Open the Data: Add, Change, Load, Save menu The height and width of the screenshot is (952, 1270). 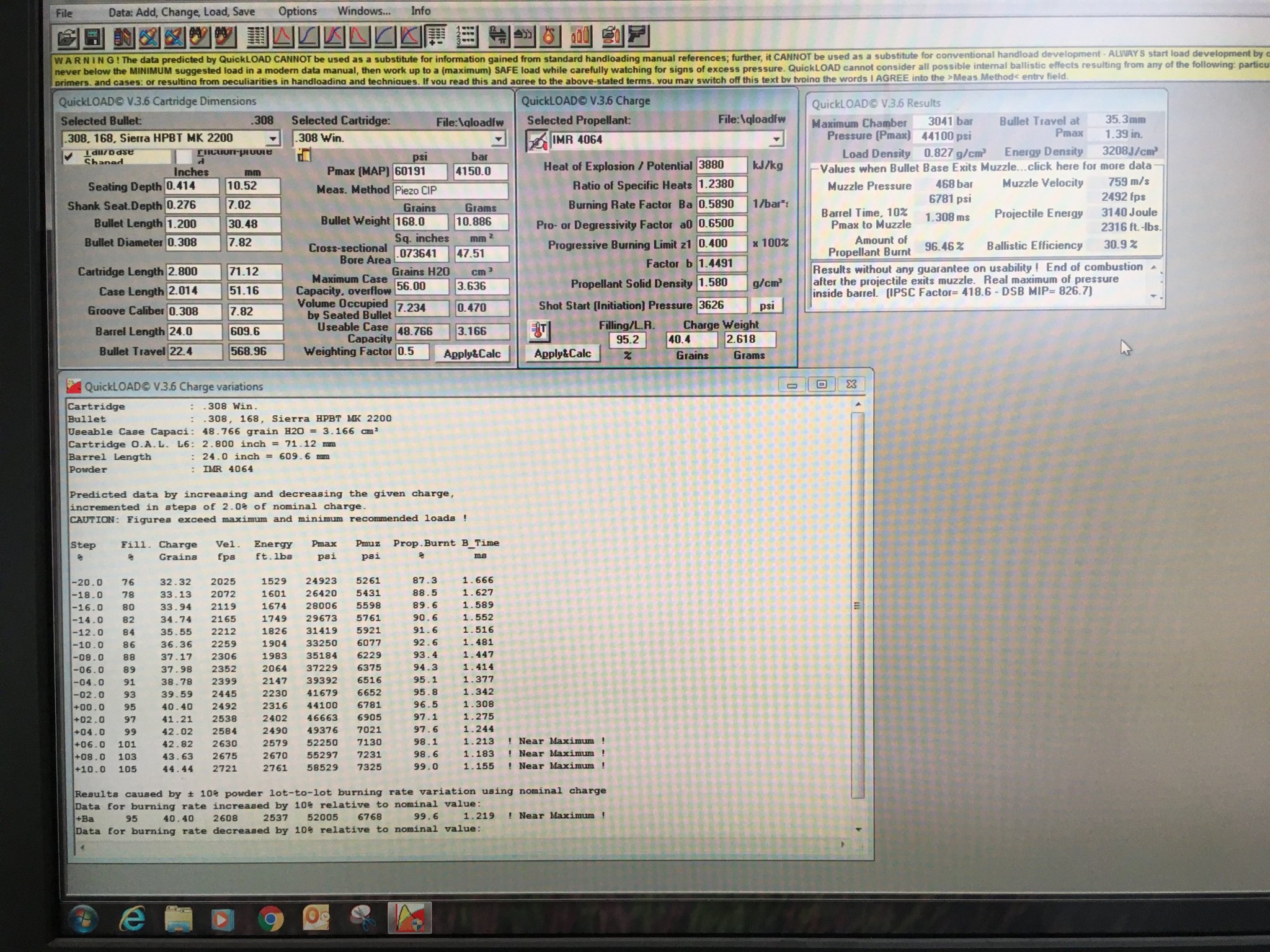coord(181,12)
